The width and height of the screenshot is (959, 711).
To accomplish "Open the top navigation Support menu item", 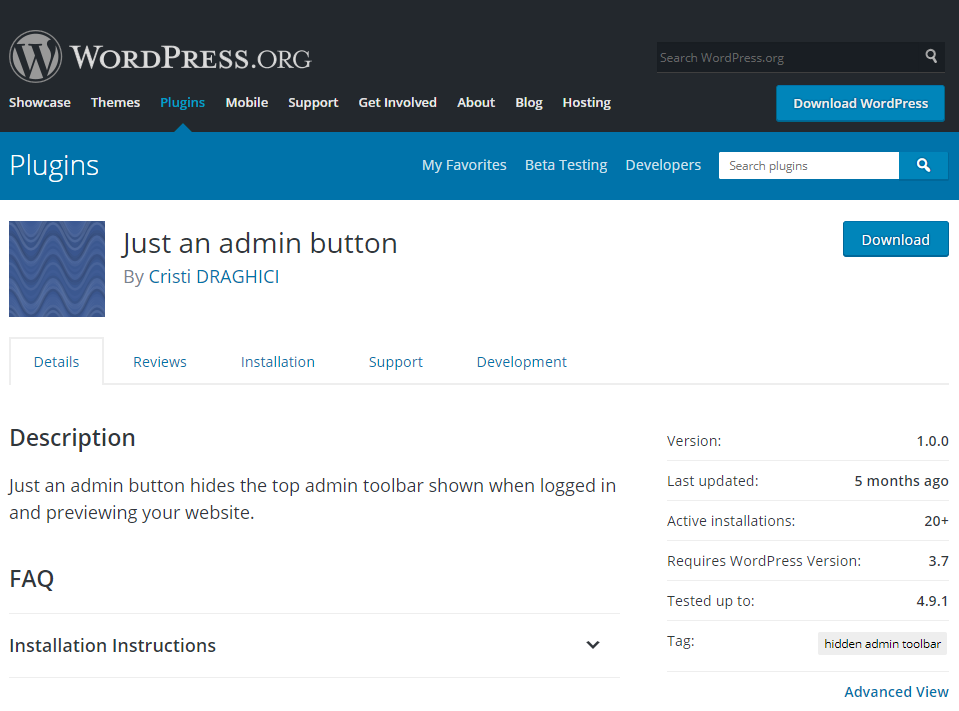I will pyautogui.click(x=313, y=103).
